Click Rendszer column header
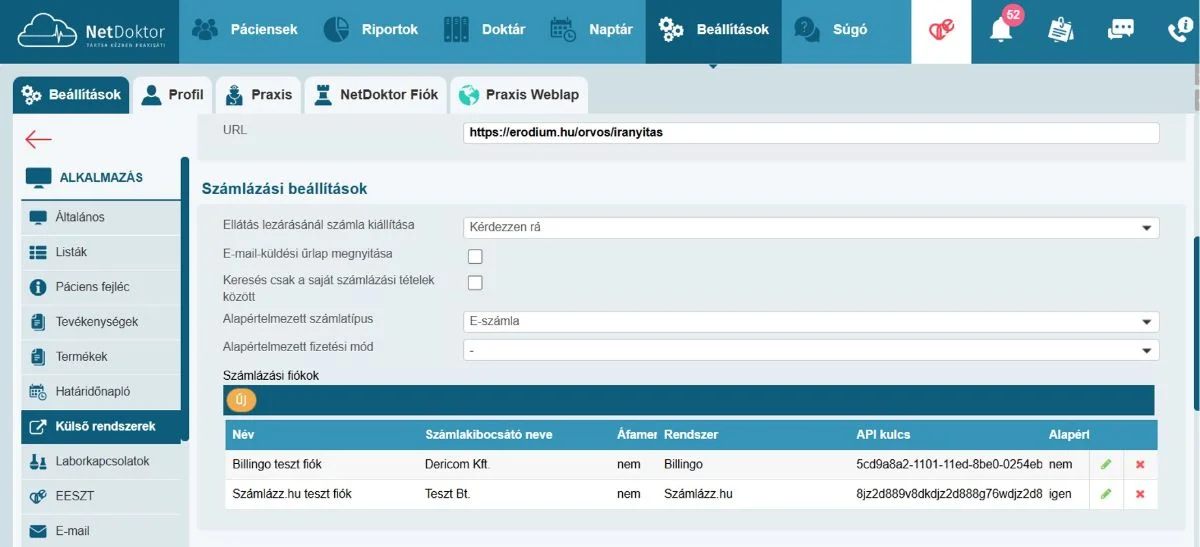Screen dimensions: 1200x547 tap(753, 435)
